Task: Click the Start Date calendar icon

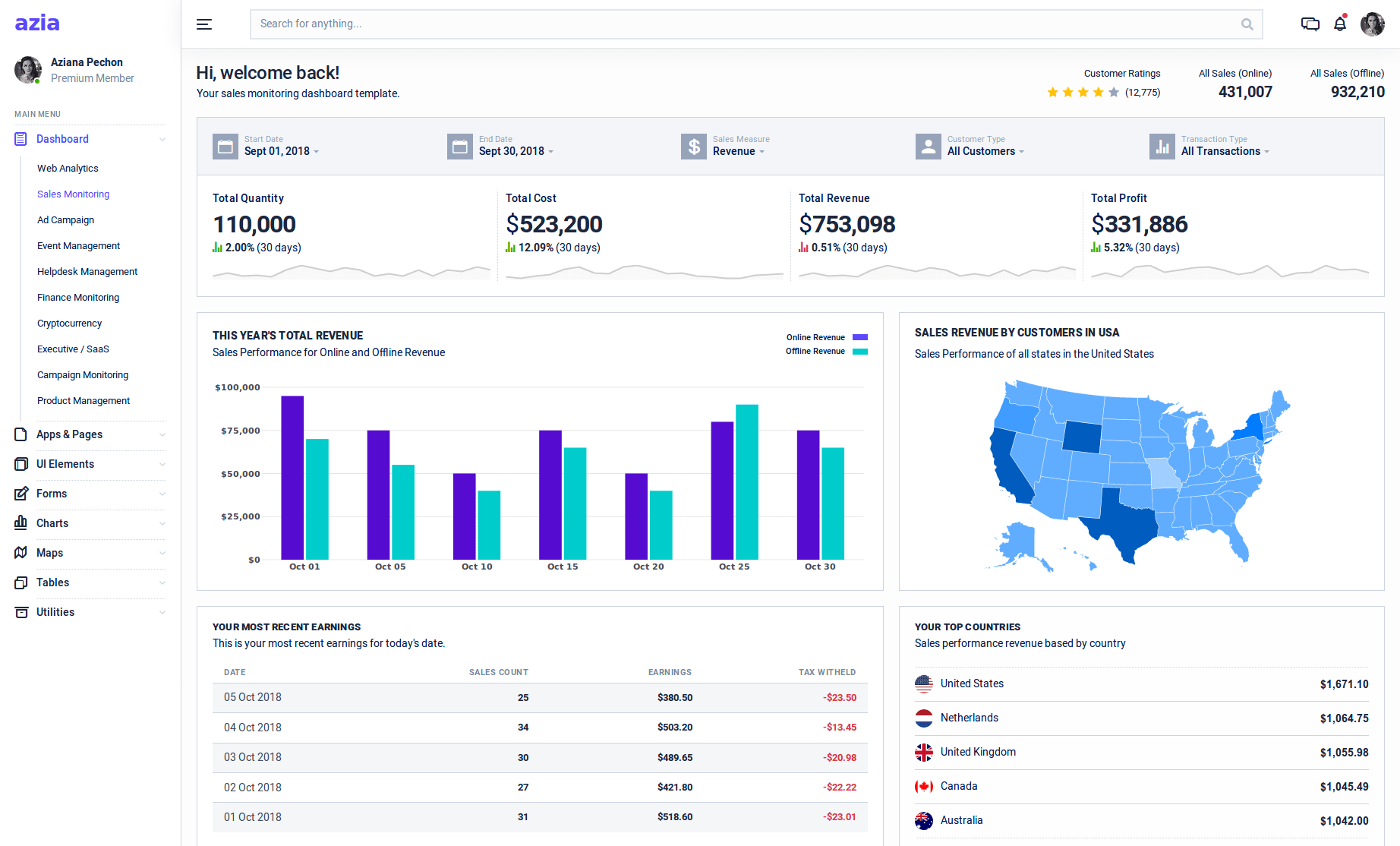Action: [x=225, y=147]
